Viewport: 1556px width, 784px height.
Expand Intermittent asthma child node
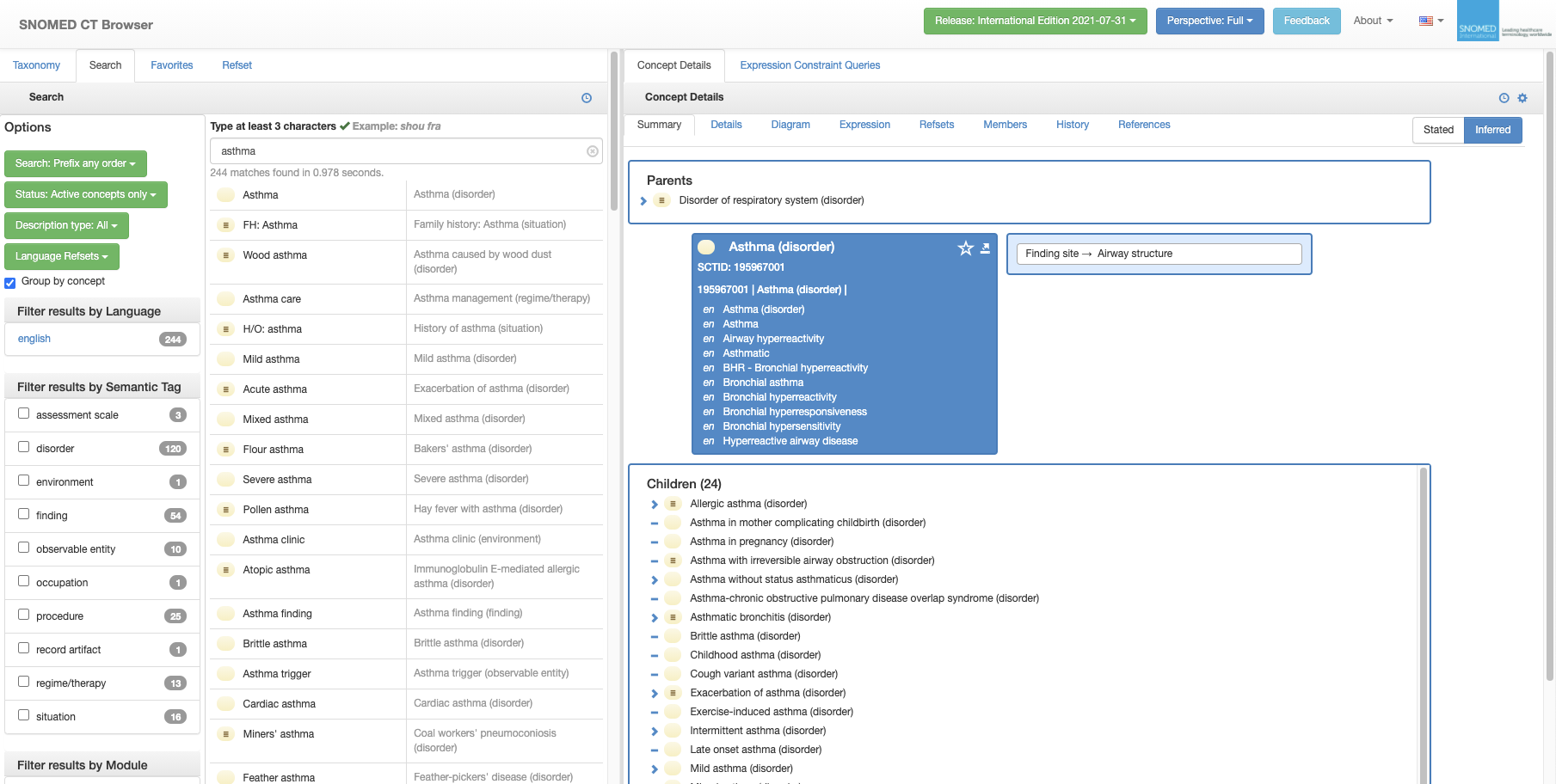[655, 732]
